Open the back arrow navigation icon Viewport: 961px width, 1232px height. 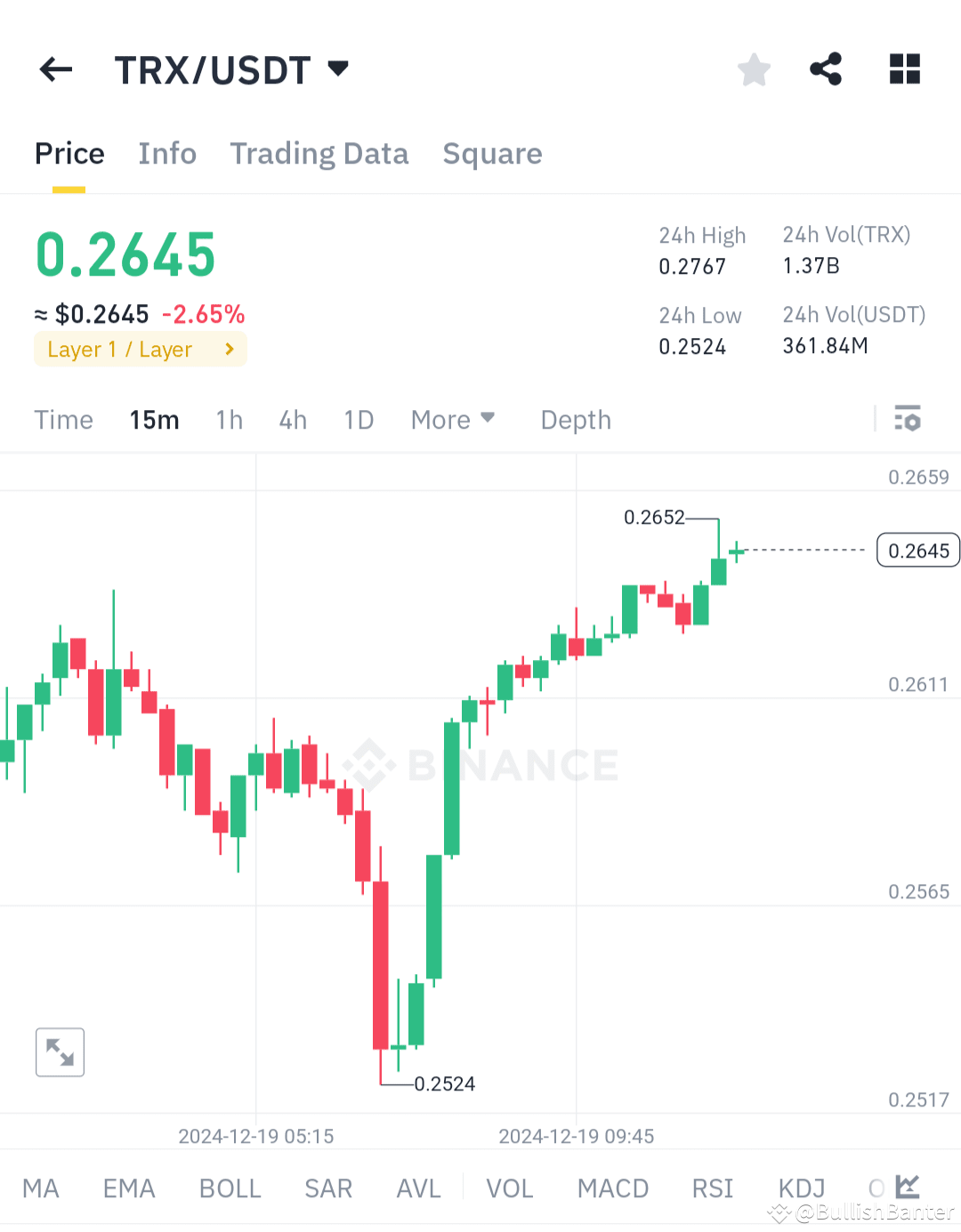[55, 69]
